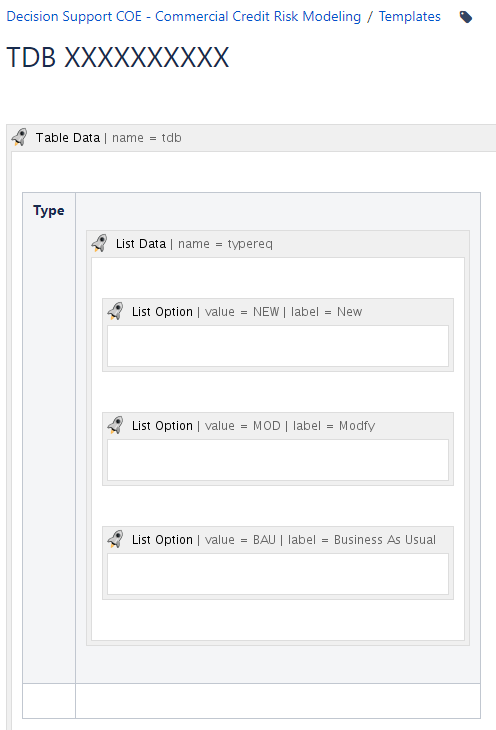The width and height of the screenshot is (496, 730).
Task: Click rocket icon of the NEW List Option
Action: 115,311
